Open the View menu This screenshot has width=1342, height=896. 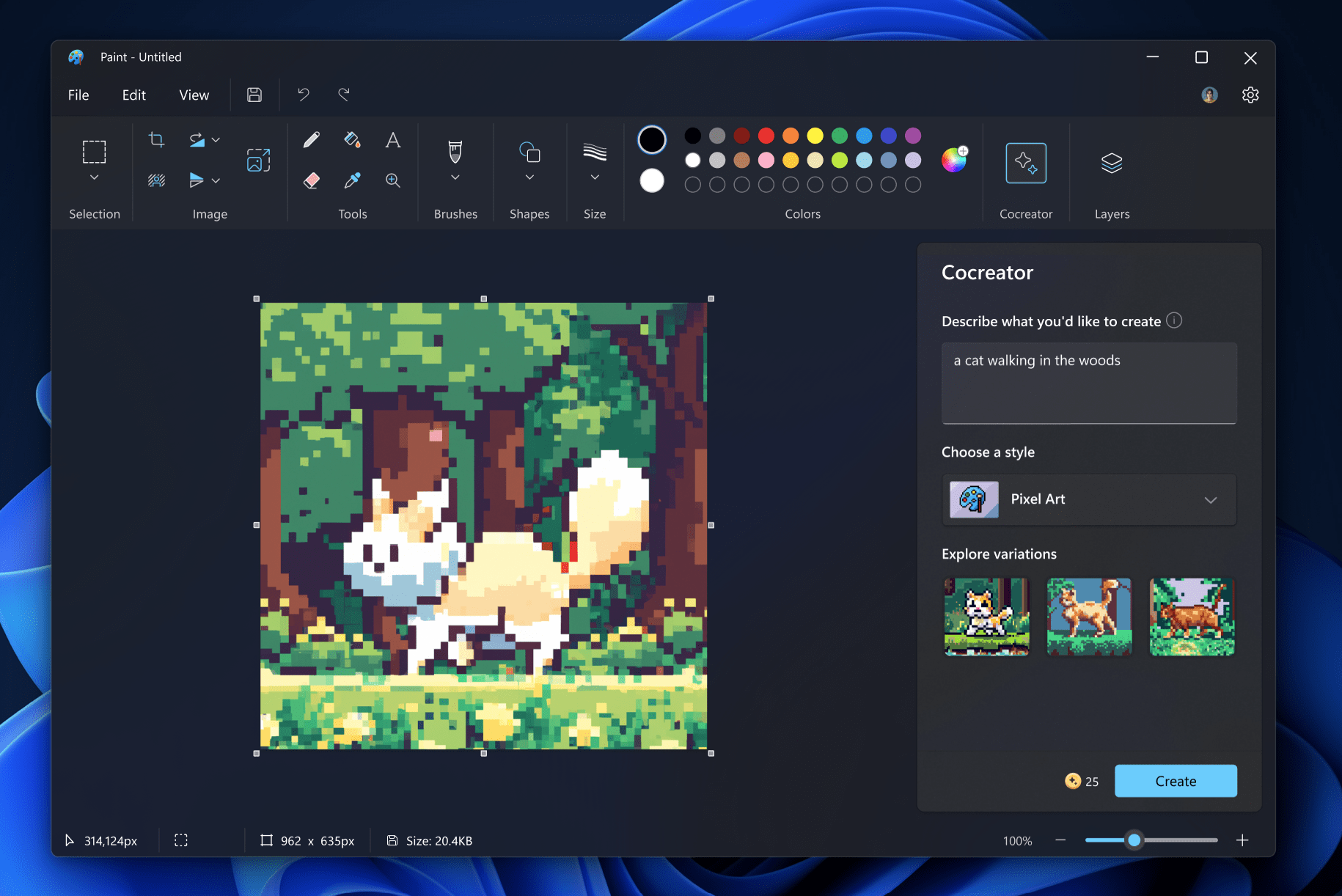pyautogui.click(x=193, y=95)
